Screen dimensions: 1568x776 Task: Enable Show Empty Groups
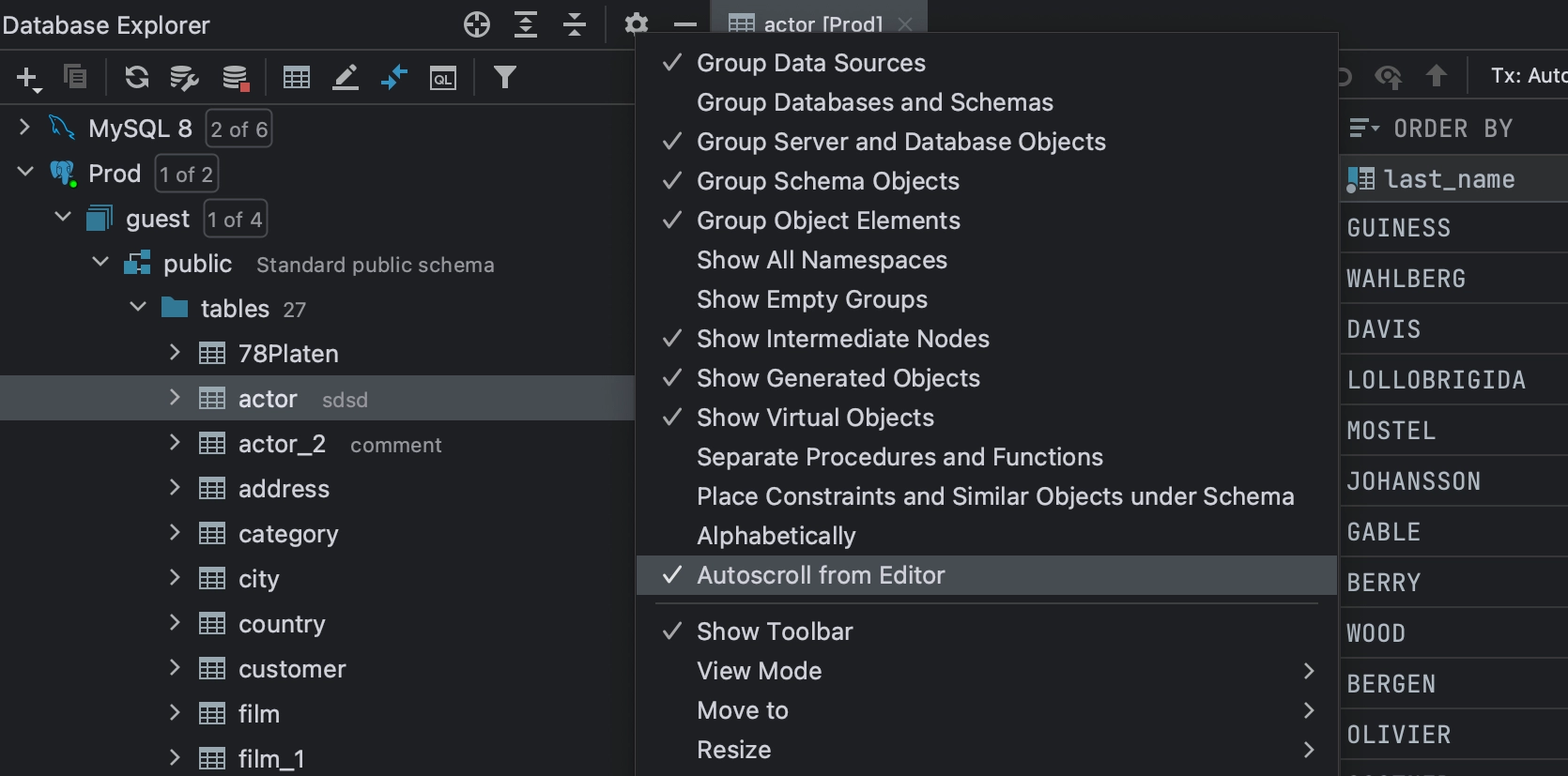click(986, 299)
